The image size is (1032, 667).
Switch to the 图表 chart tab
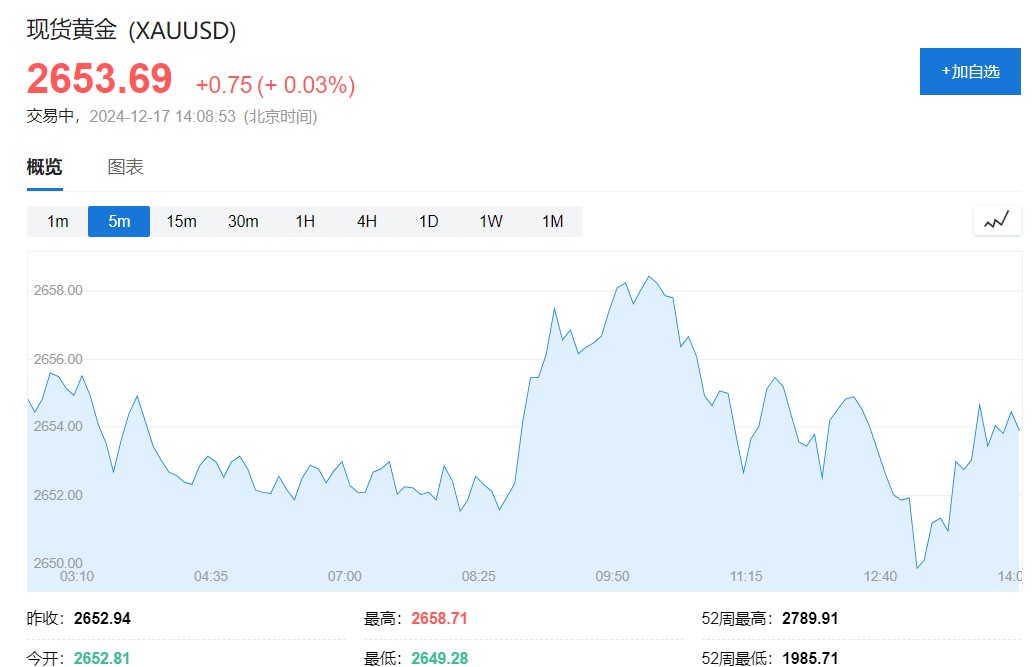tap(125, 167)
